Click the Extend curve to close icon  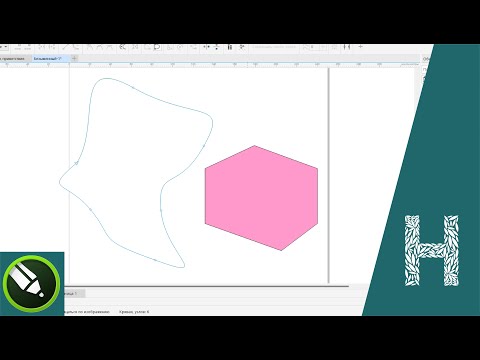point(135,47)
